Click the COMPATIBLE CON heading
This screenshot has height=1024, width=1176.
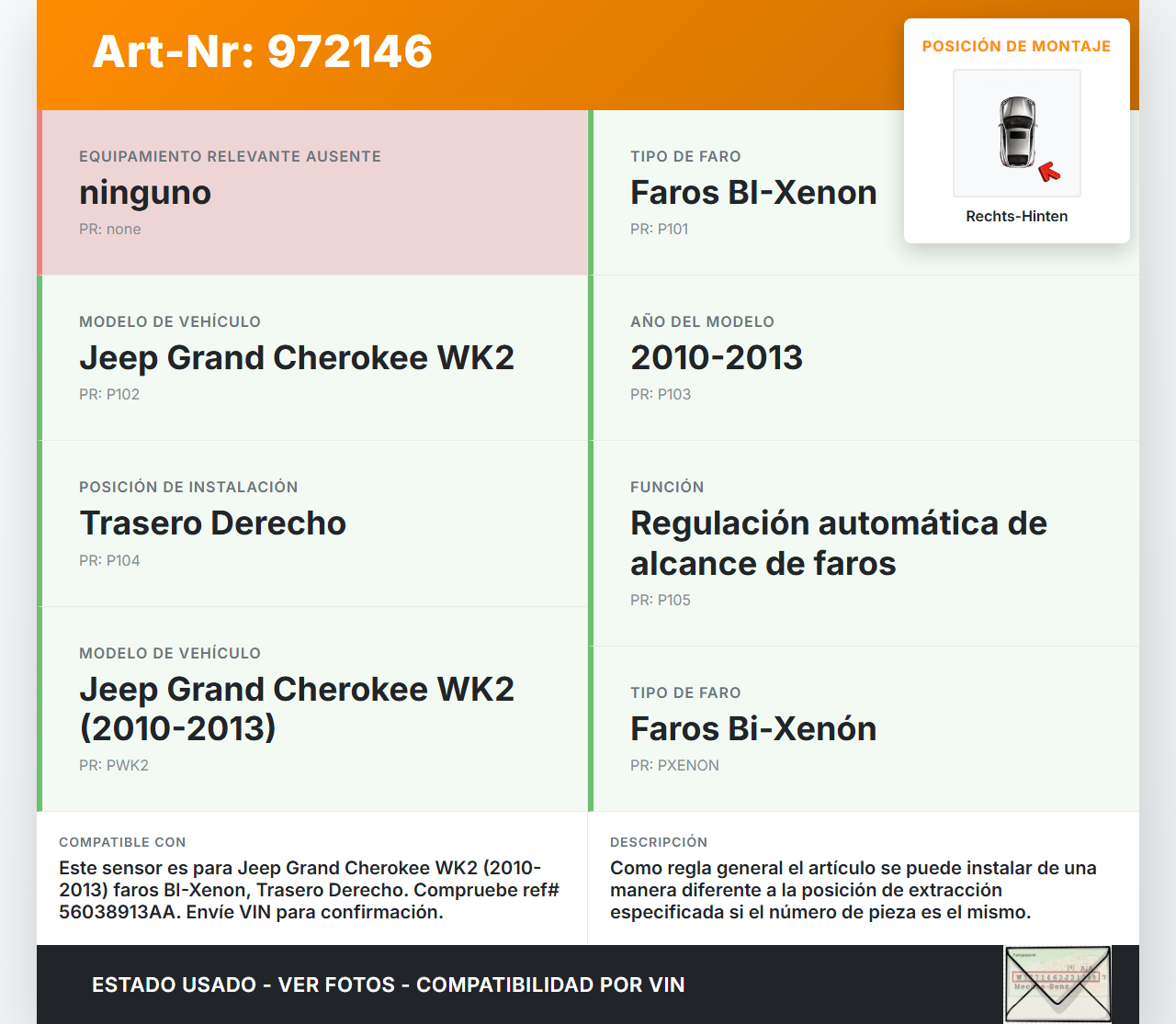click(x=122, y=842)
